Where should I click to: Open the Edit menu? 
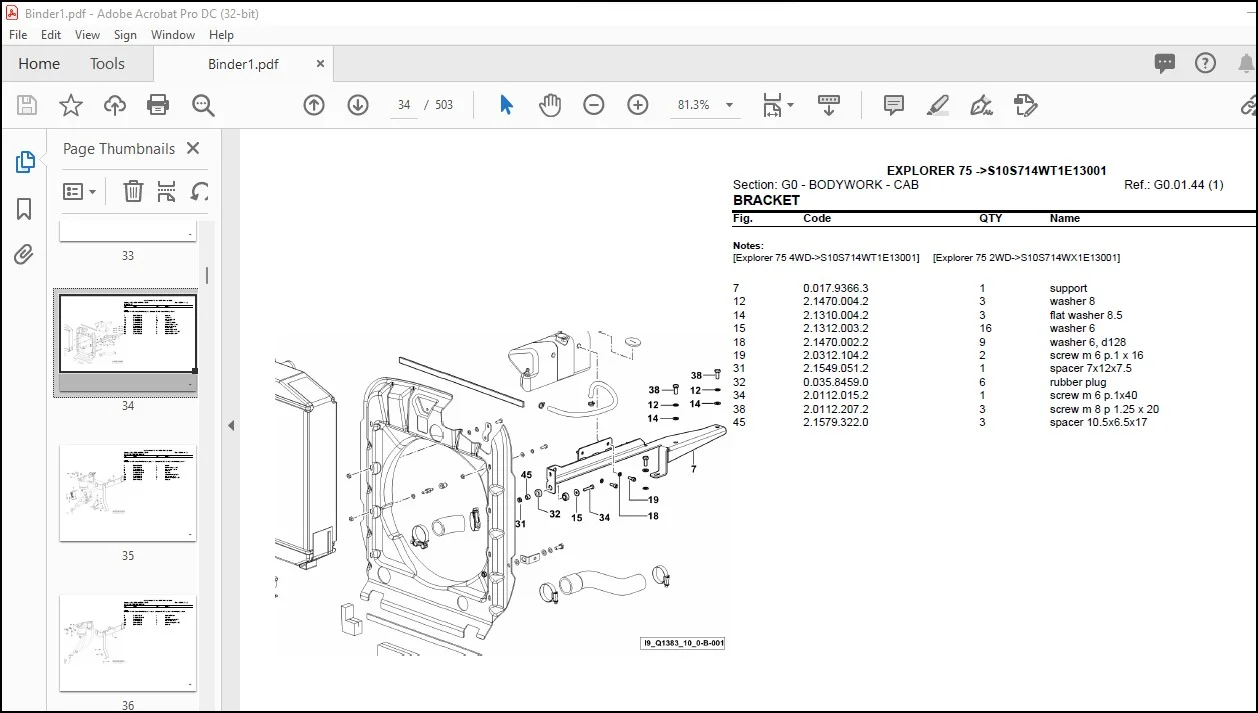[x=51, y=34]
